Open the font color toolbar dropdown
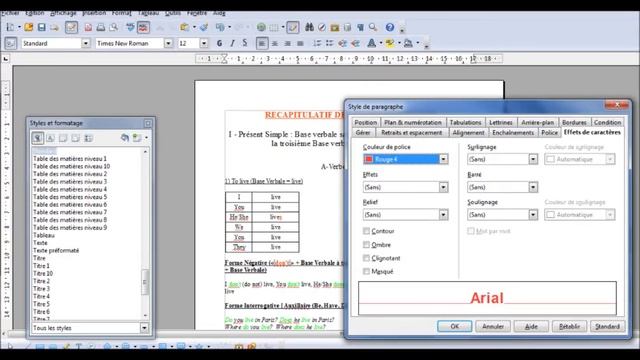This screenshot has height=360, width=640. [381, 43]
